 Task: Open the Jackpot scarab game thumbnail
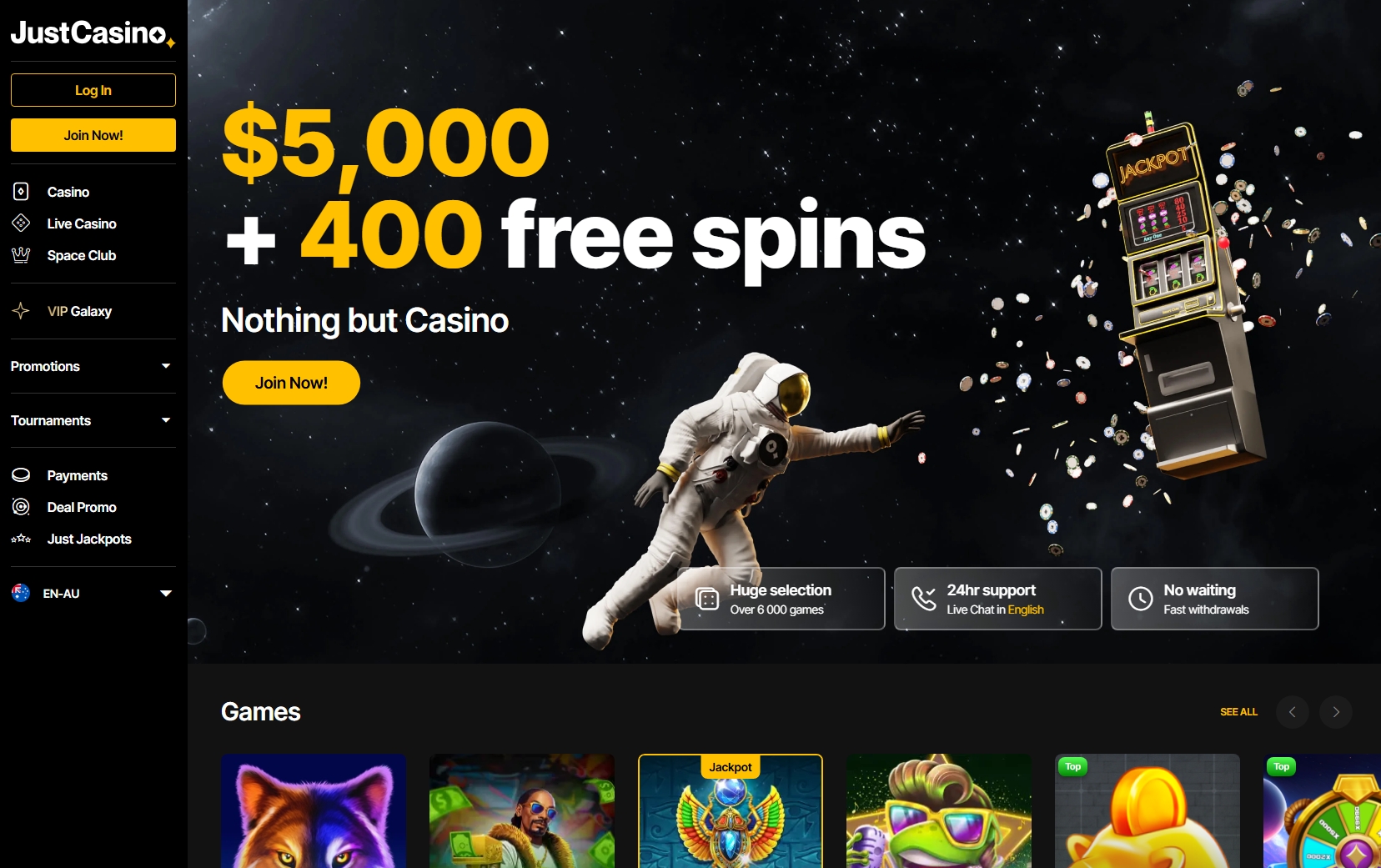[x=731, y=811]
